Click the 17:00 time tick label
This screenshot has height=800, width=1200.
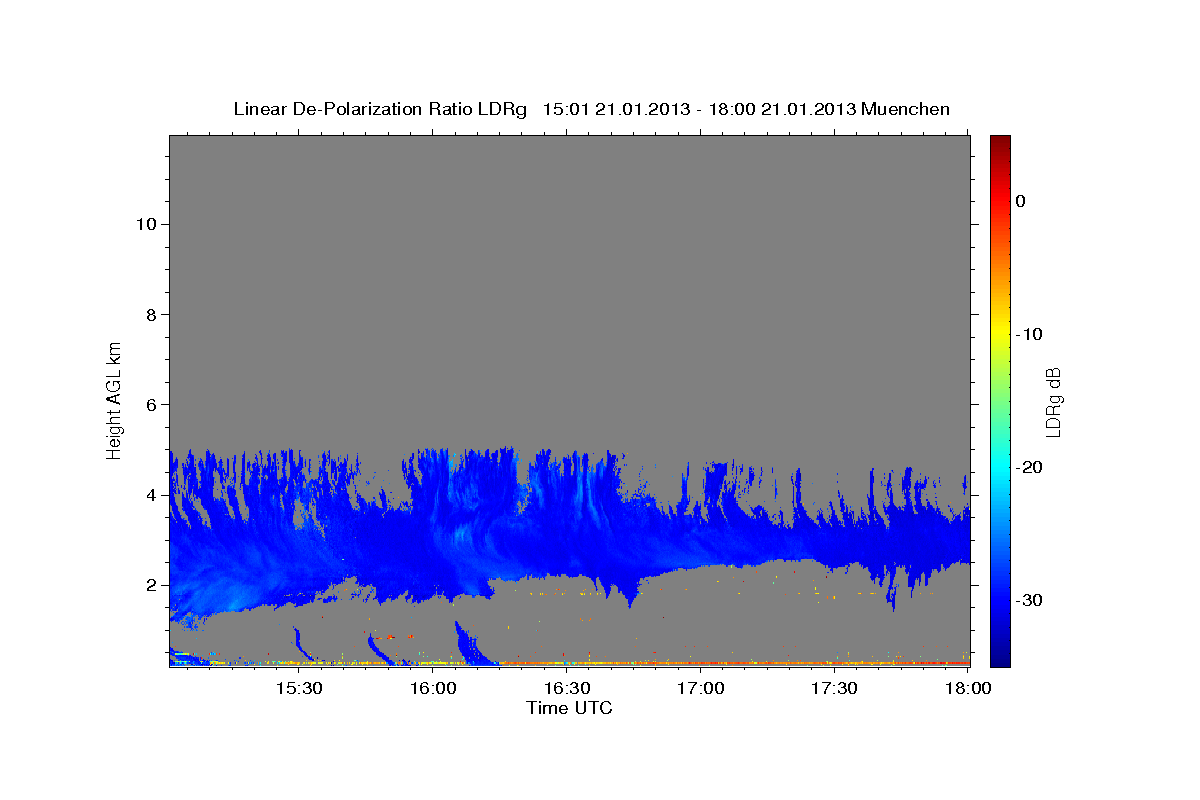[x=700, y=689]
